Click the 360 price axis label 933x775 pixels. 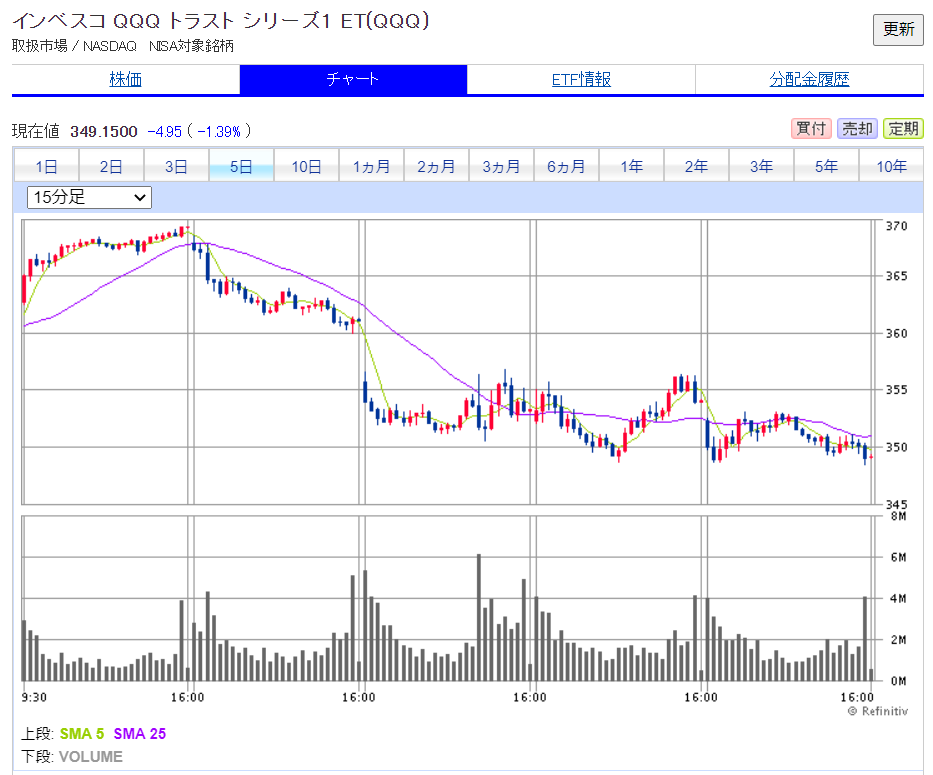pos(897,333)
